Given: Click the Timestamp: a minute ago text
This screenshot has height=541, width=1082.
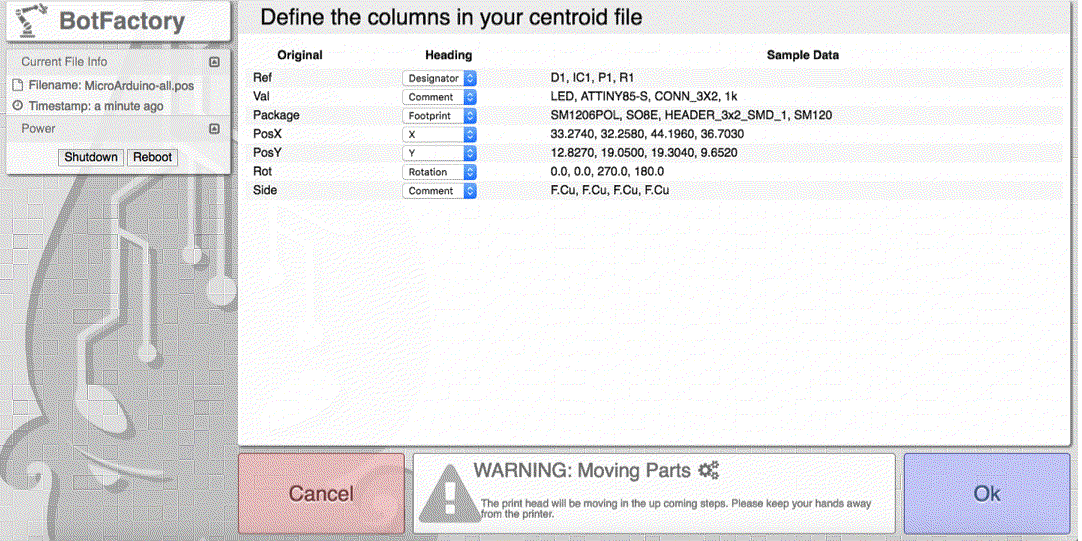Looking at the screenshot, I should 96,106.
